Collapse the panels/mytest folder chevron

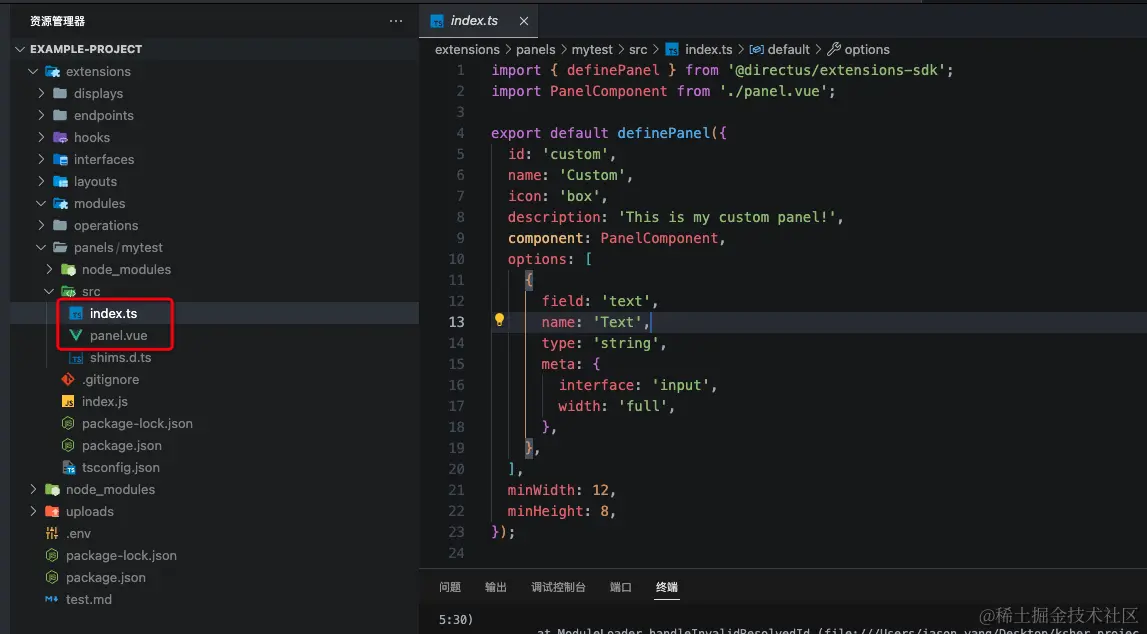(x=41, y=247)
